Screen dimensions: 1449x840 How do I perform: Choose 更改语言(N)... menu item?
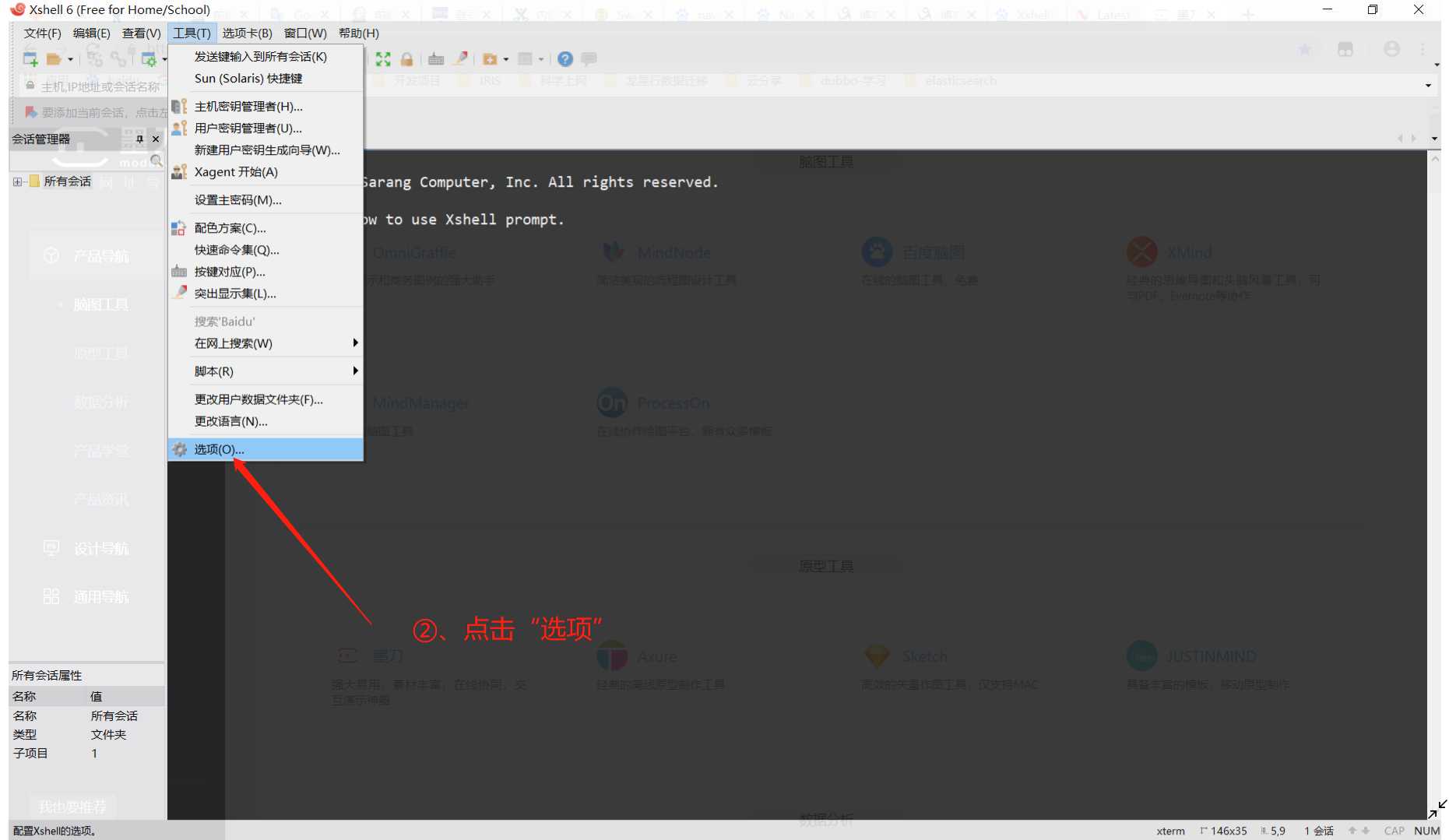tap(266, 421)
